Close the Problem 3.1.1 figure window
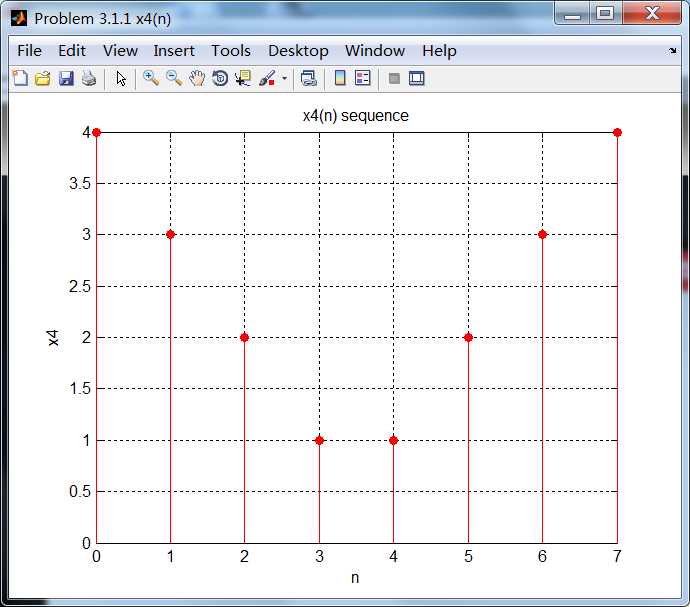The height and width of the screenshot is (607, 690). click(652, 13)
